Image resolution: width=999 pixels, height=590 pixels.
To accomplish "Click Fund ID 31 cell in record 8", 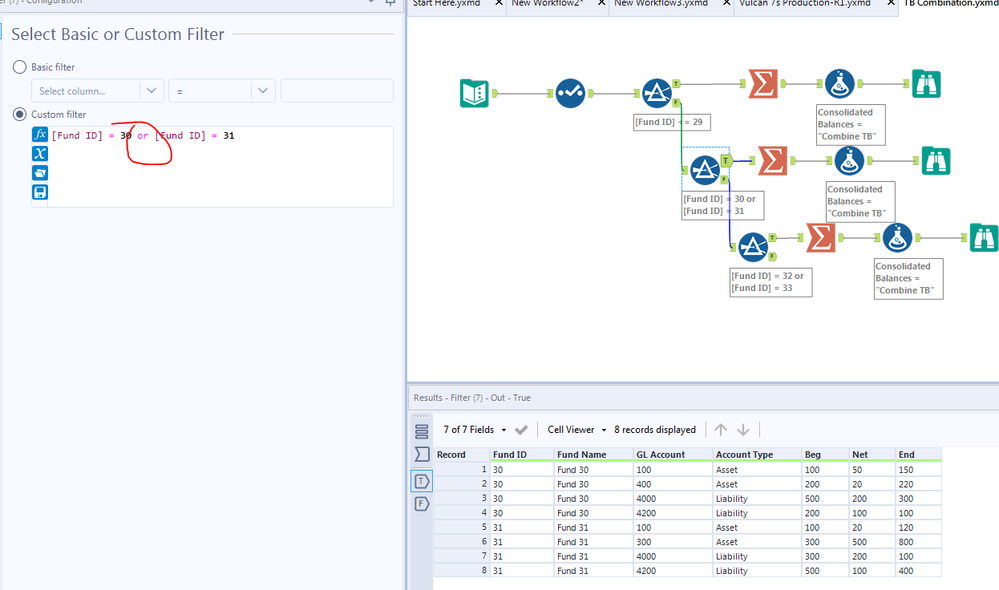I will click(522, 571).
